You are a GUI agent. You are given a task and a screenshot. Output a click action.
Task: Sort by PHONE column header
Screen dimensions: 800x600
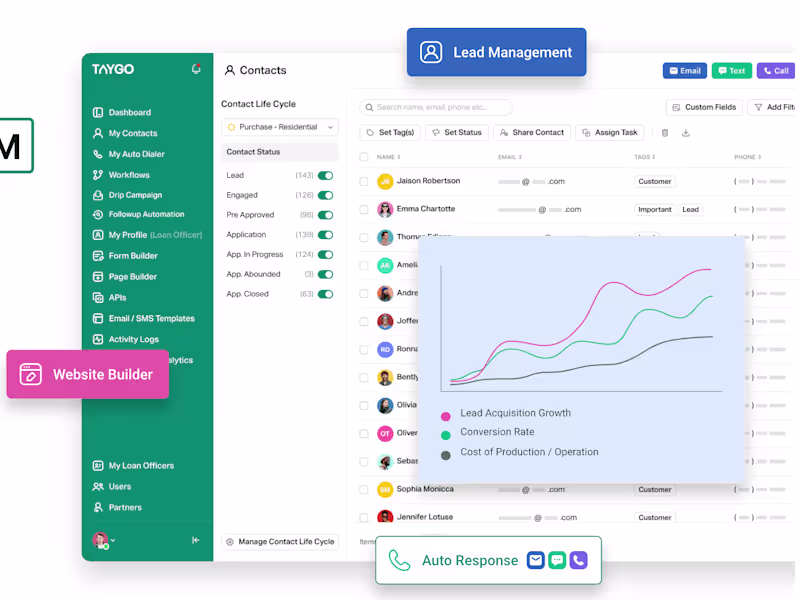coord(747,157)
